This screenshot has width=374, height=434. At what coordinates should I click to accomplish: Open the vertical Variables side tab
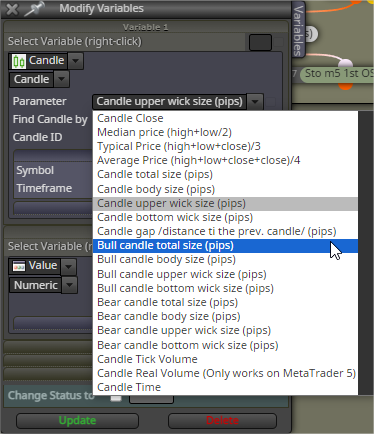[298, 30]
